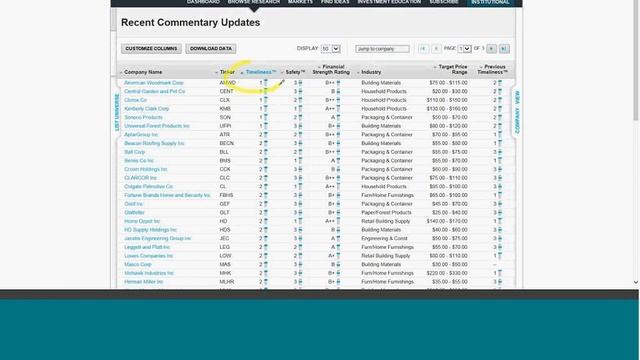The height and width of the screenshot is (360, 640).
Task: Click previous timeliness icon in MHK row
Action: (500, 273)
